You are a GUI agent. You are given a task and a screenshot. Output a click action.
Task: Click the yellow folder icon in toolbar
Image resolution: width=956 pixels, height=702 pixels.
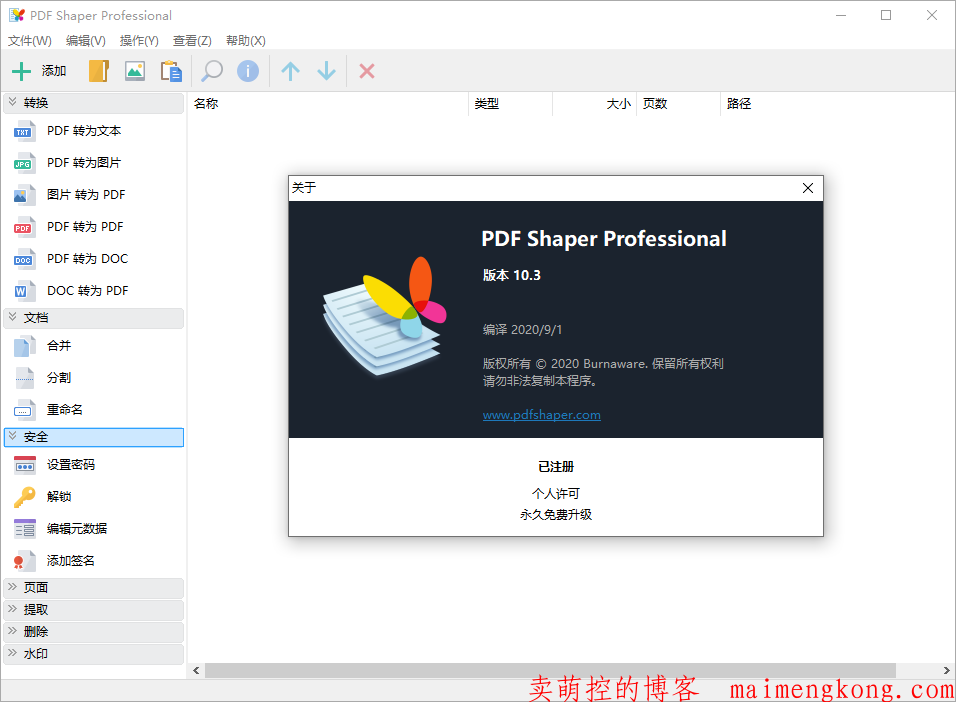[98, 71]
